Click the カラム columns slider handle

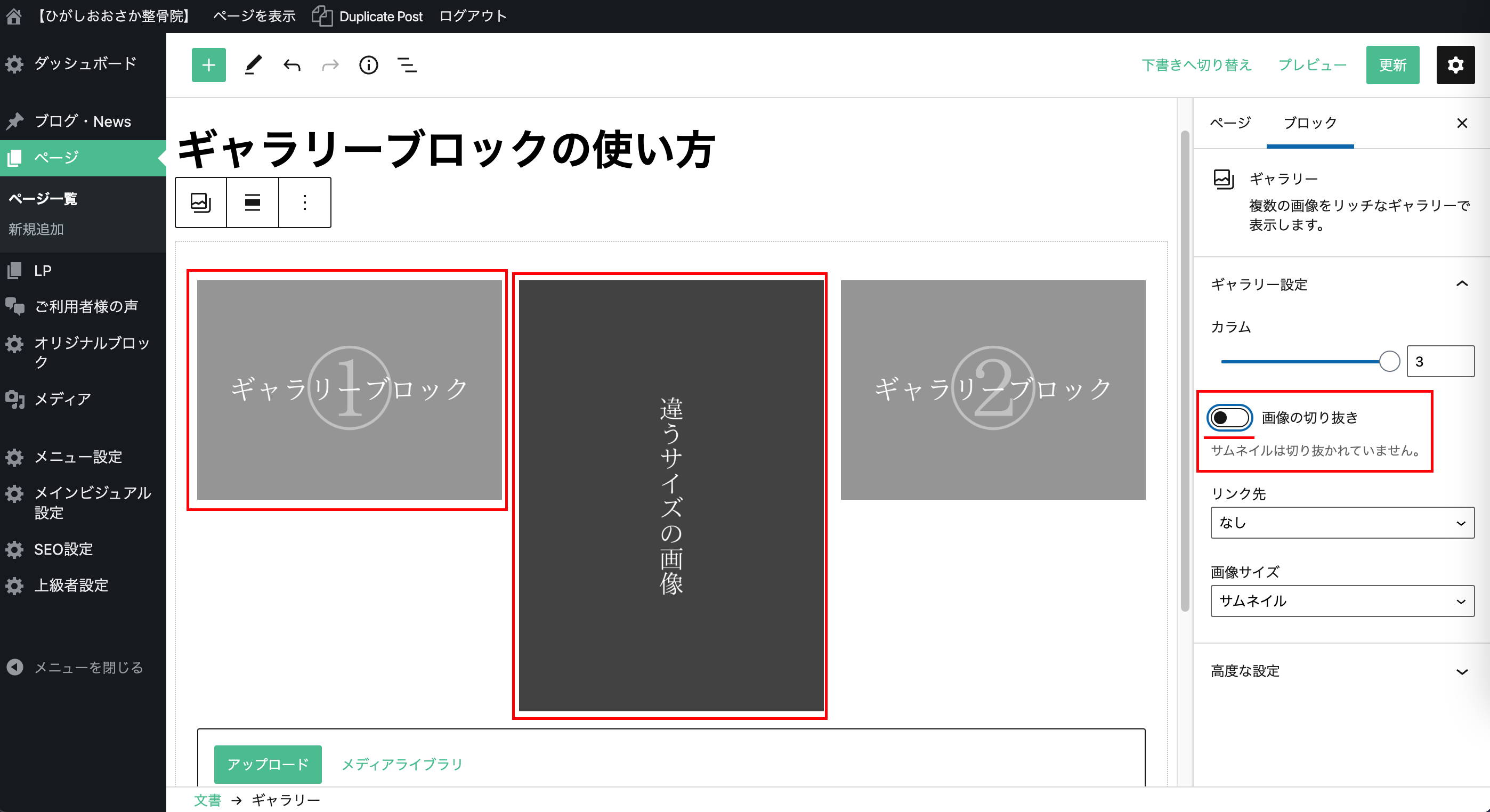pos(1389,361)
